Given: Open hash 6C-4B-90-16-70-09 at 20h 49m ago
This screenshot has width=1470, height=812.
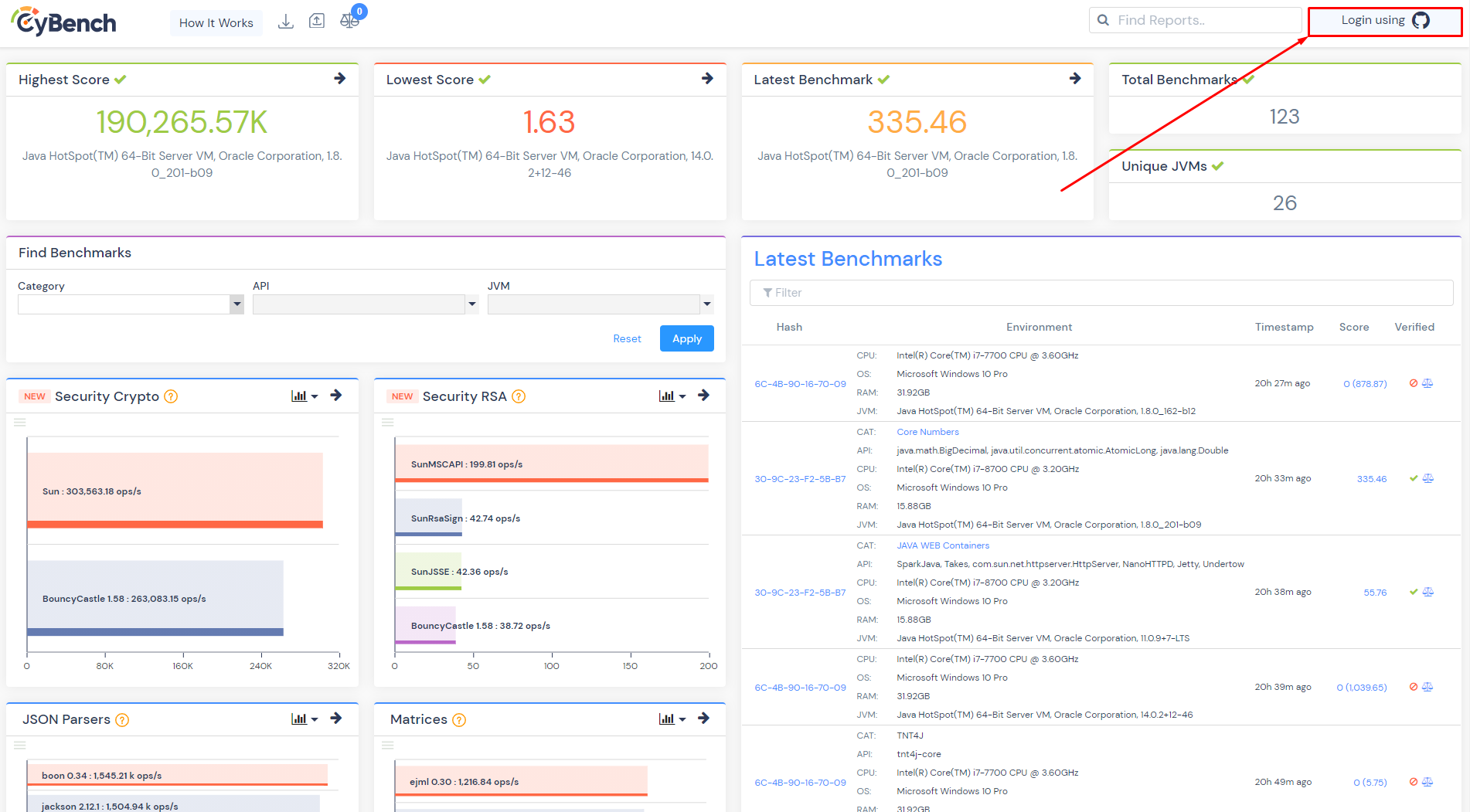Looking at the screenshot, I should tap(800, 783).
